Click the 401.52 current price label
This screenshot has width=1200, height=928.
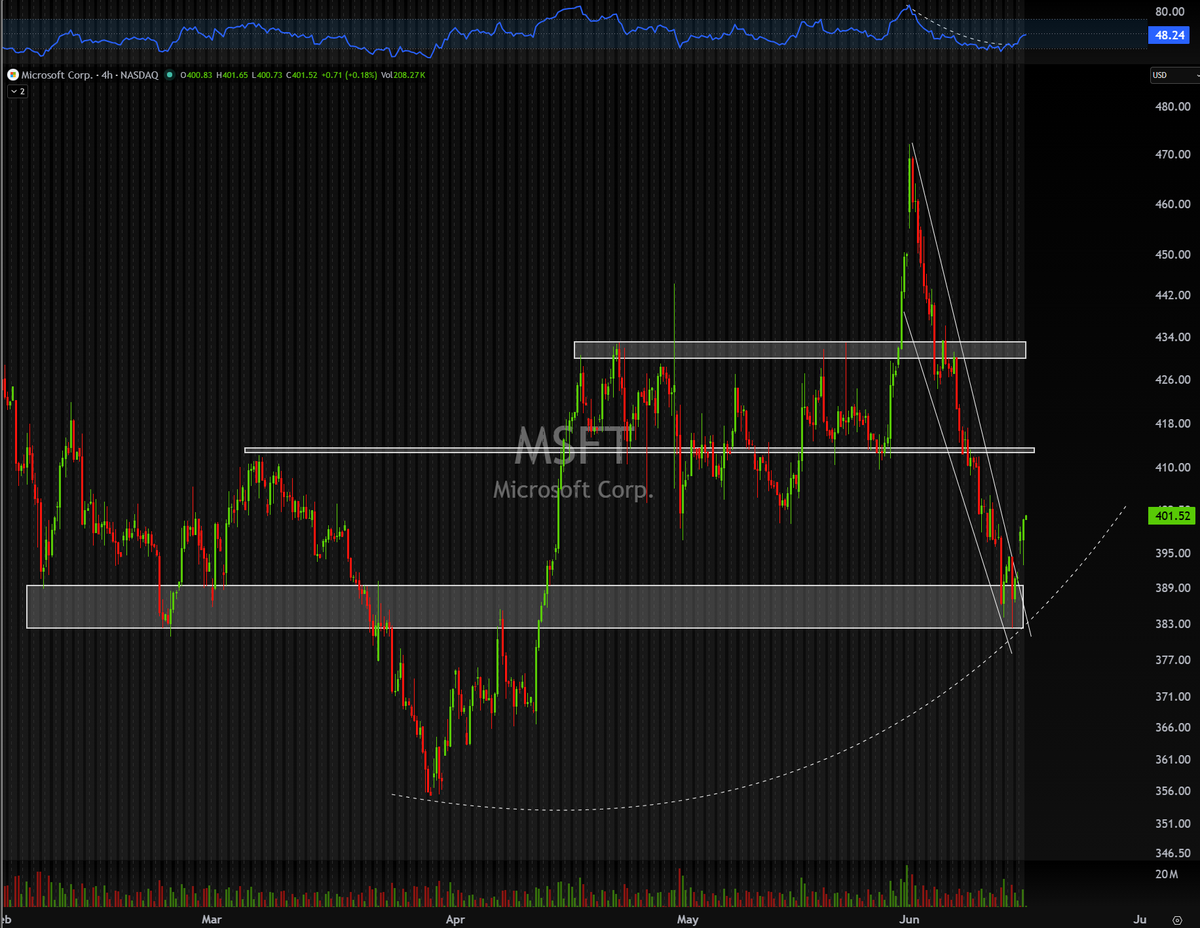click(1172, 516)
